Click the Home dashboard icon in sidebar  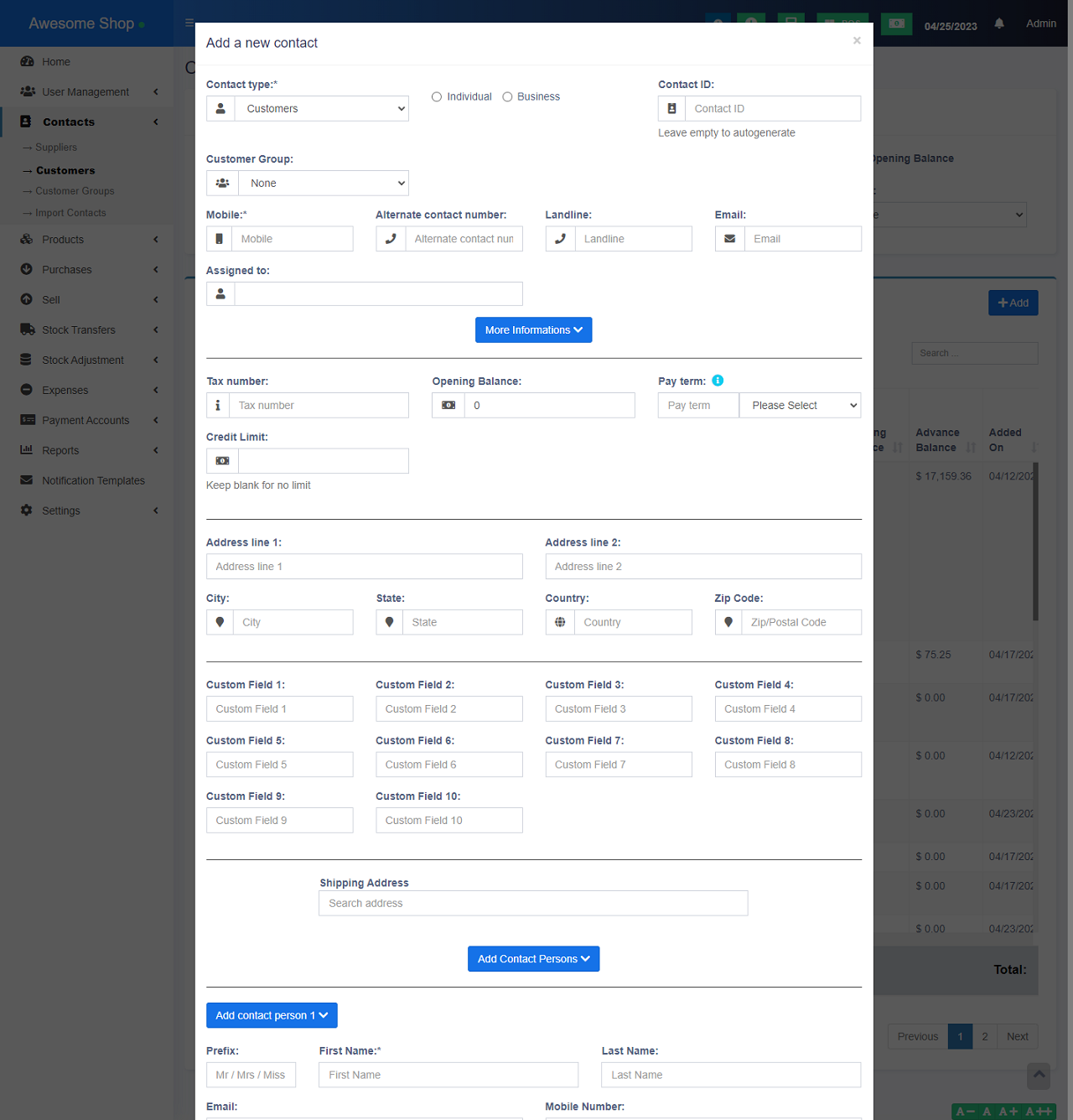coord(27,62)
